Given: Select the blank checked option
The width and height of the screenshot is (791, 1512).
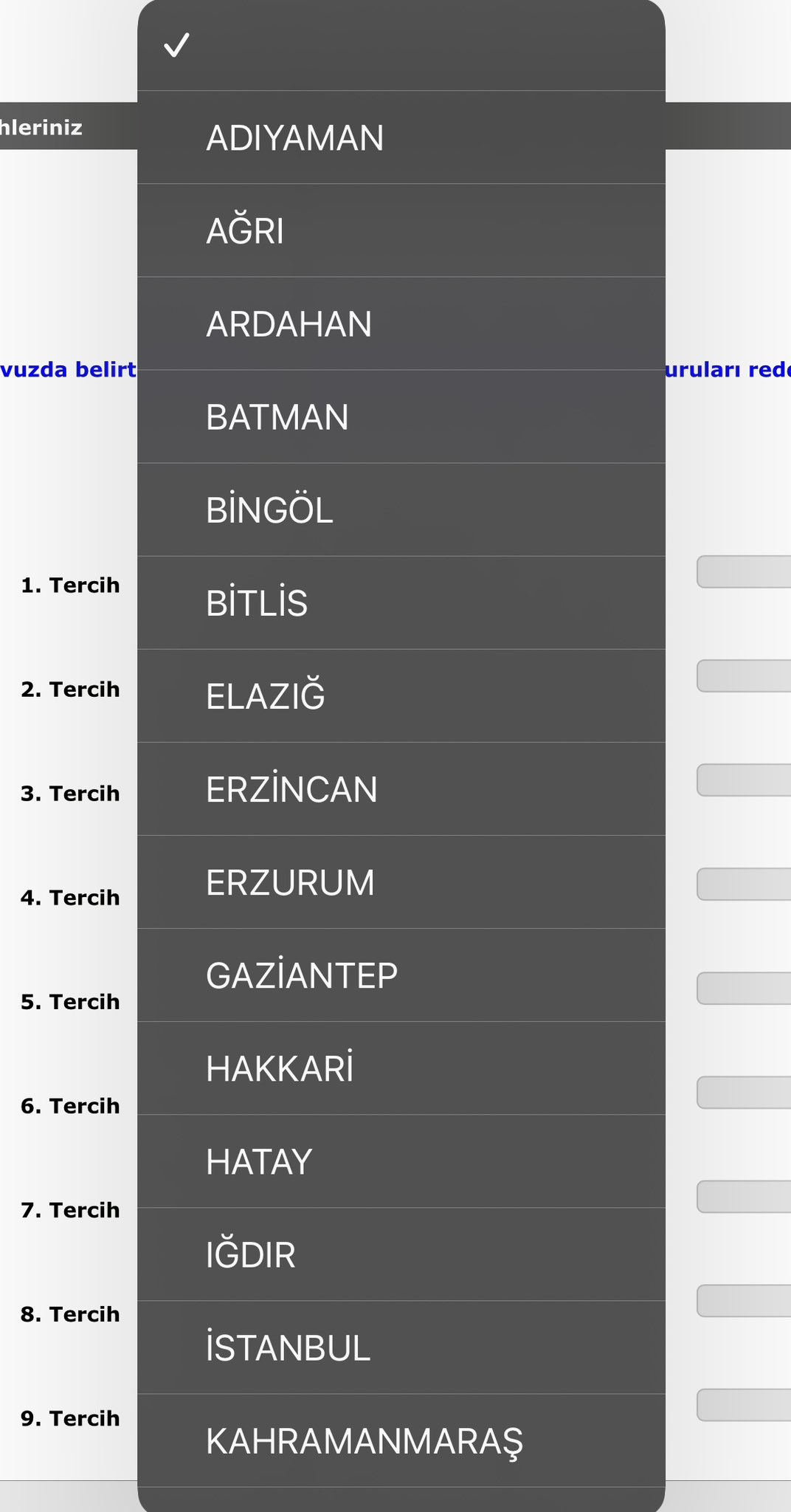Looking at the screenshot, I should 401,46.
